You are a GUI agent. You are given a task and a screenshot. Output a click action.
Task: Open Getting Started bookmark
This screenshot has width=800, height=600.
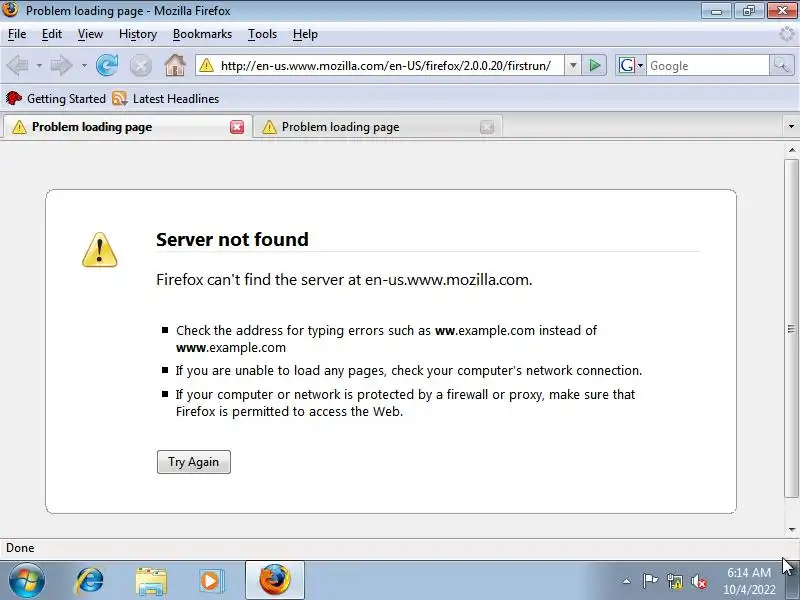click(56, 98)
